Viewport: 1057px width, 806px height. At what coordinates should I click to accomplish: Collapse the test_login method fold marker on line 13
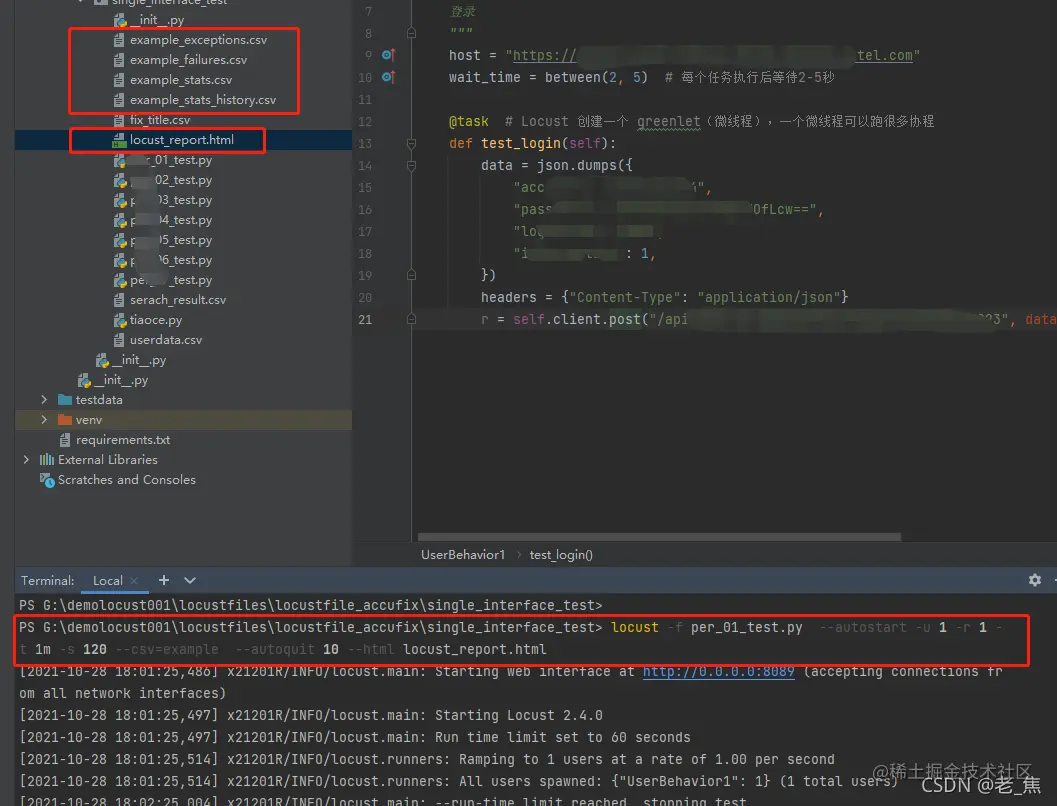411,143
